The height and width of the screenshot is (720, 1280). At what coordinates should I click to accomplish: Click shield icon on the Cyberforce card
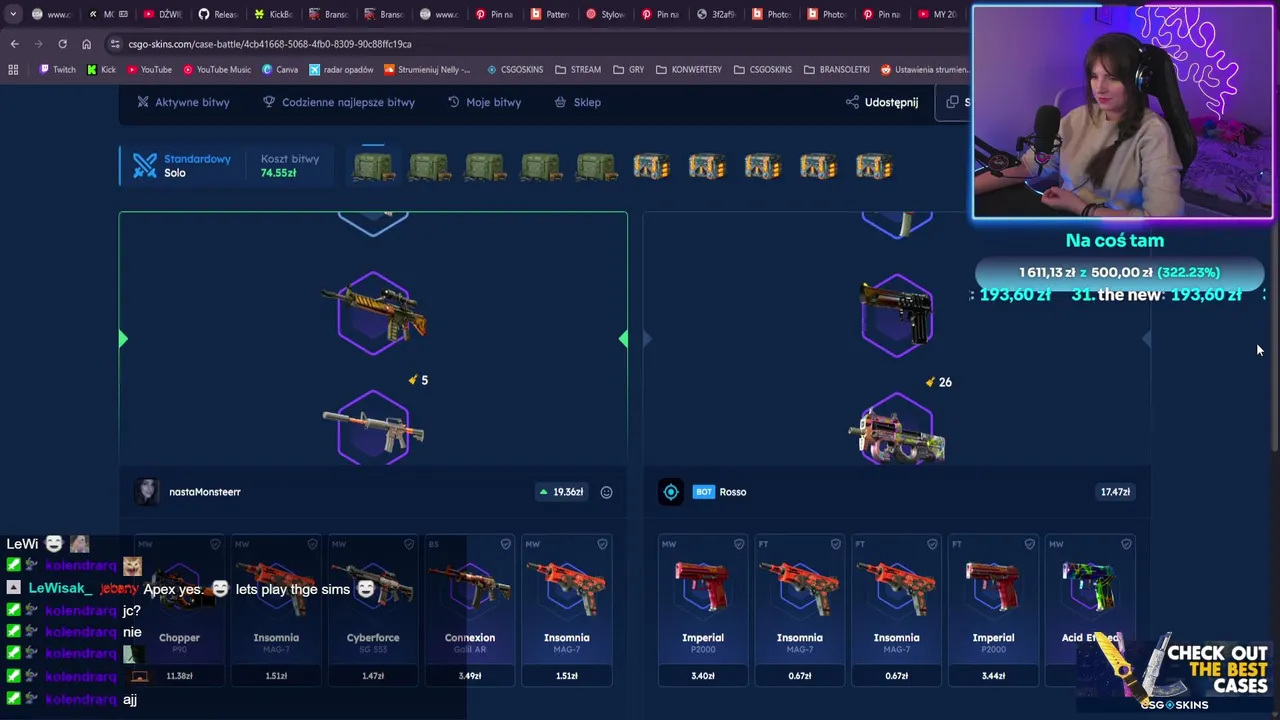[409, 544]
